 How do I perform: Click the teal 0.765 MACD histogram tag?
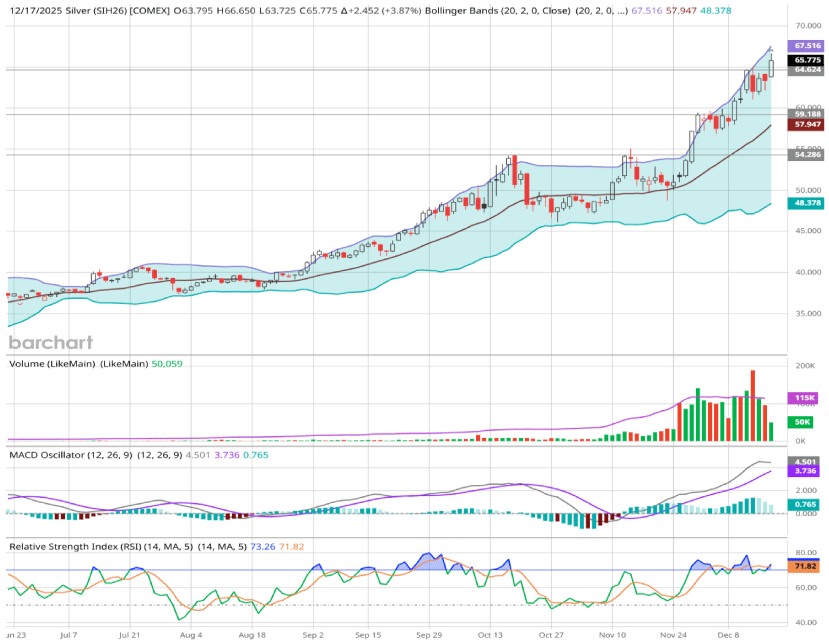click(x=807, y=504)
